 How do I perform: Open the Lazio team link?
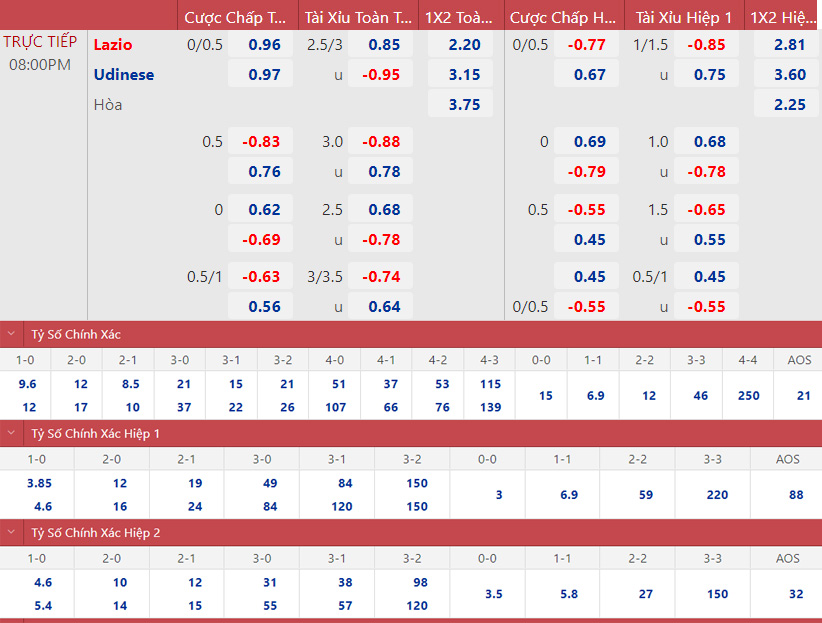[x=113, y=45]
